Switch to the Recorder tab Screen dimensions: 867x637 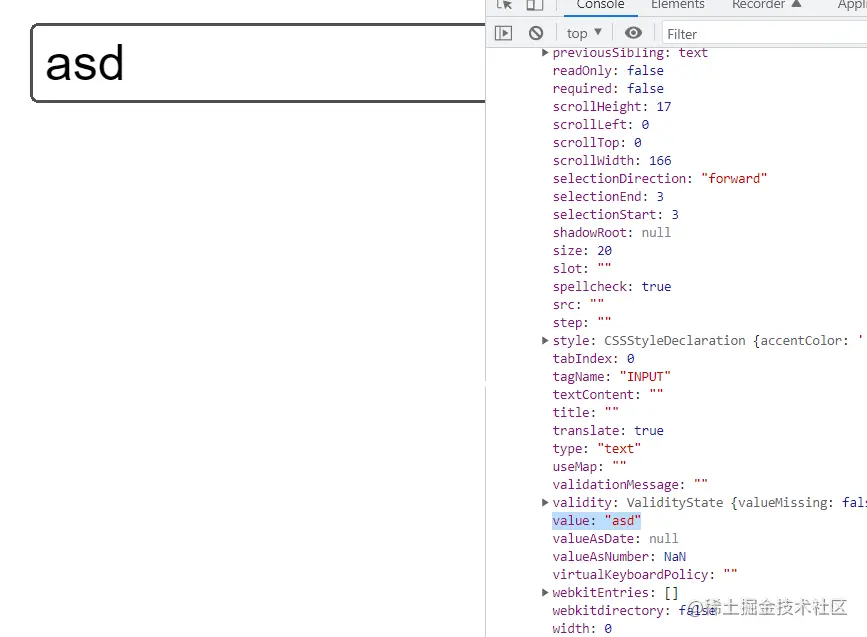766,5
